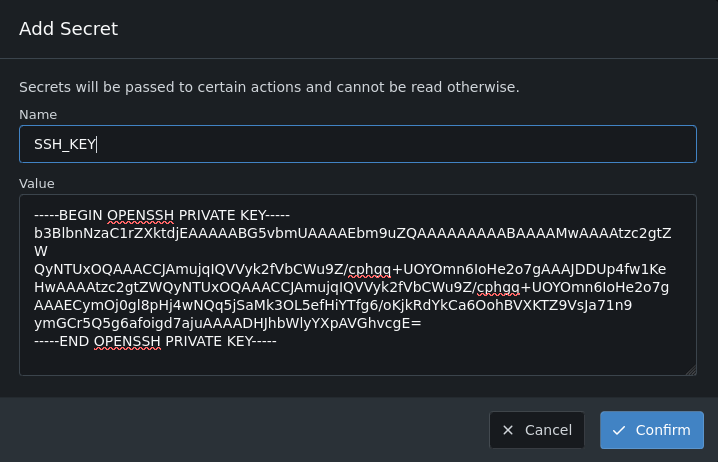Click the key line starting with QyNTUxOQ
This screenshot has height=462, width=718.
click(x=351, y=269)
